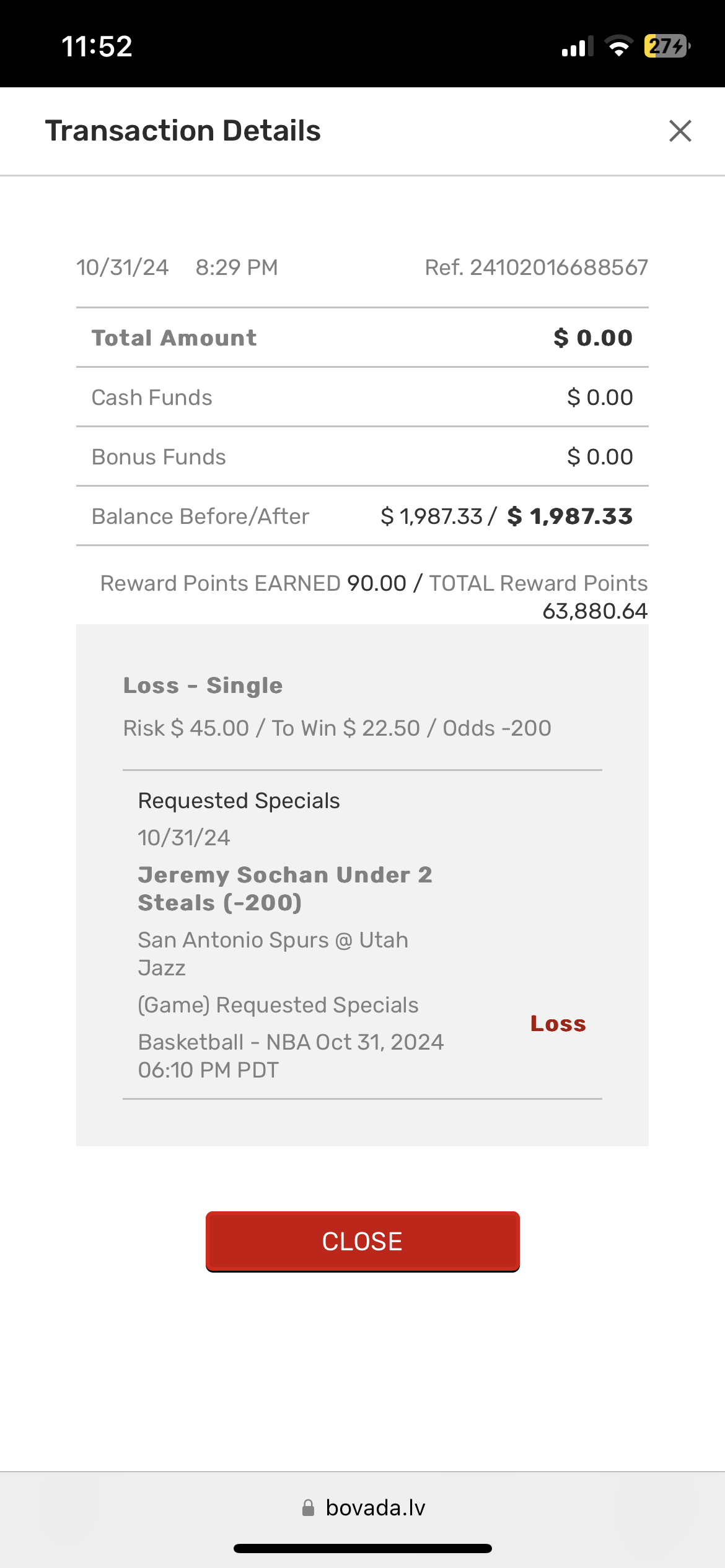Tap the home indicator bar
This screenshot has height=1568, width=725.
point(362,1549)
